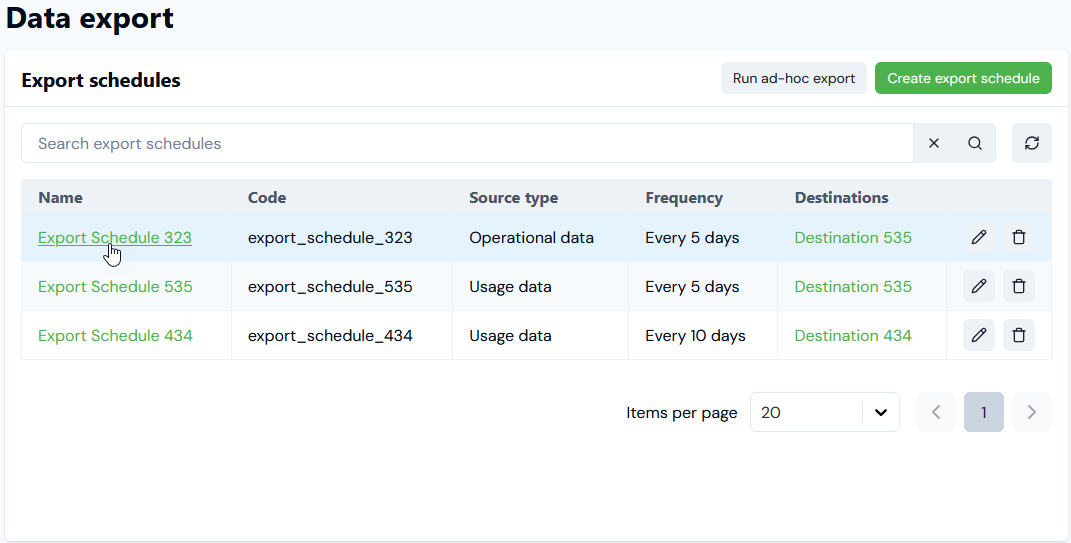
Task: Create export schedule
Action: point(963,79)
